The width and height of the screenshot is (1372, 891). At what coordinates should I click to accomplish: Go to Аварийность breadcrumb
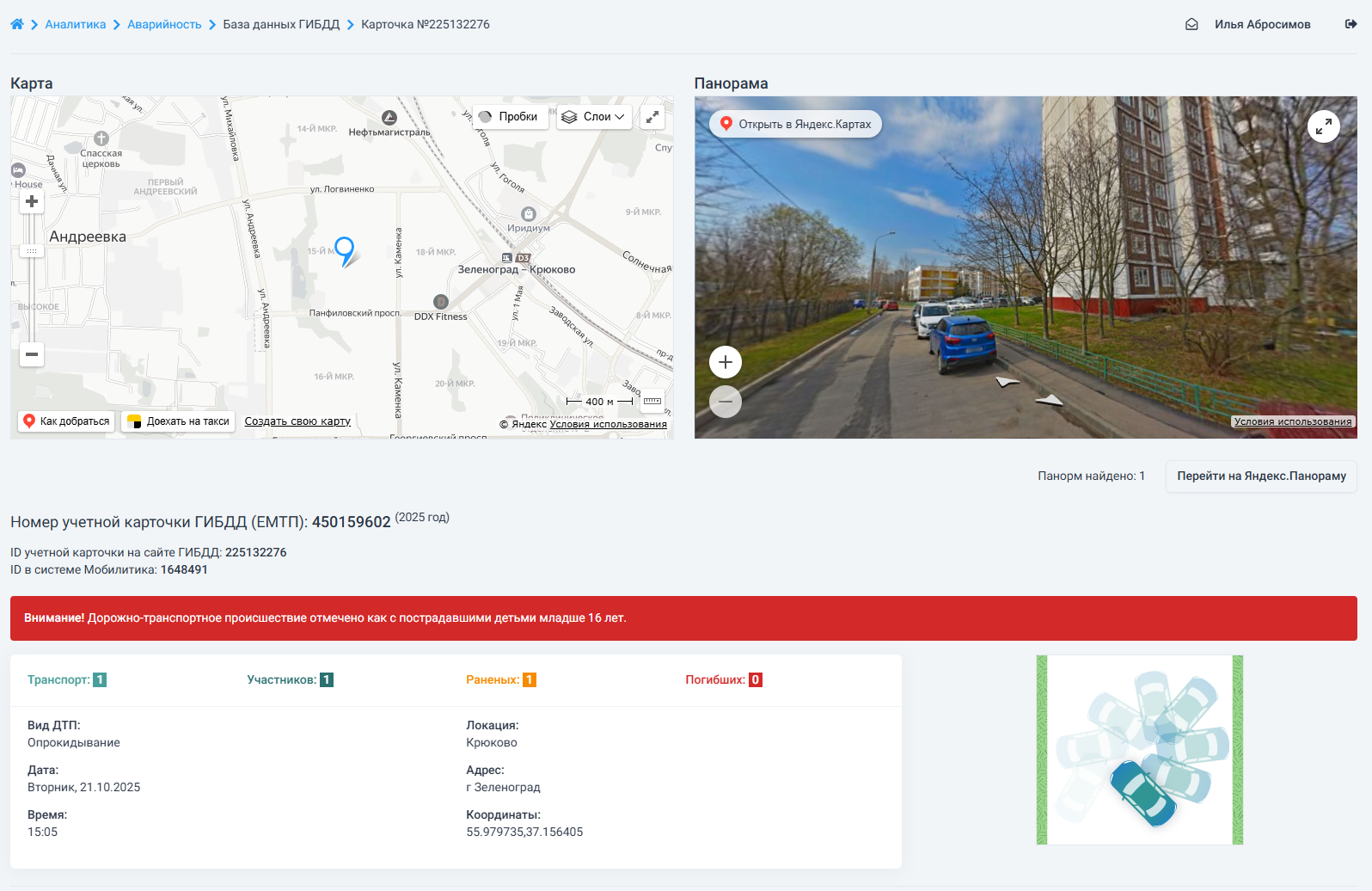click(164, 24)
